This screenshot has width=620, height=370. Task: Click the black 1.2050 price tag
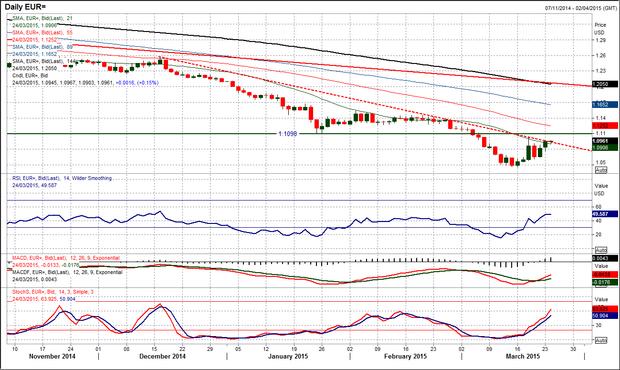tap(605, 84)
